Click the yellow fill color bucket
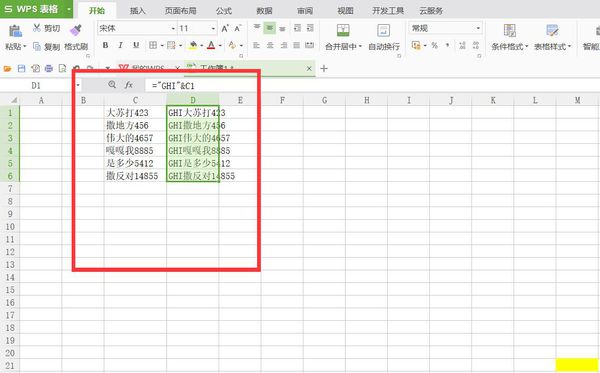Image resolution: width=600 pixels, height=373 pixels. 193,46
